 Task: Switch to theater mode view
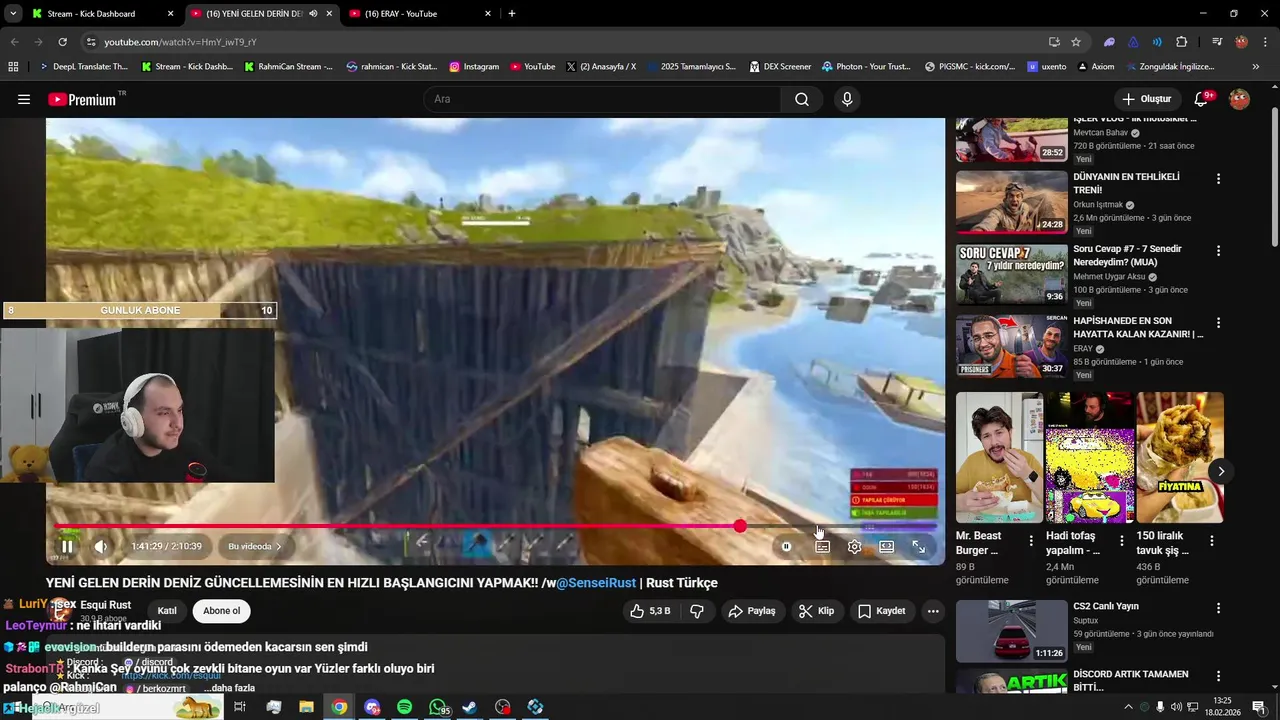coord(886,547)
